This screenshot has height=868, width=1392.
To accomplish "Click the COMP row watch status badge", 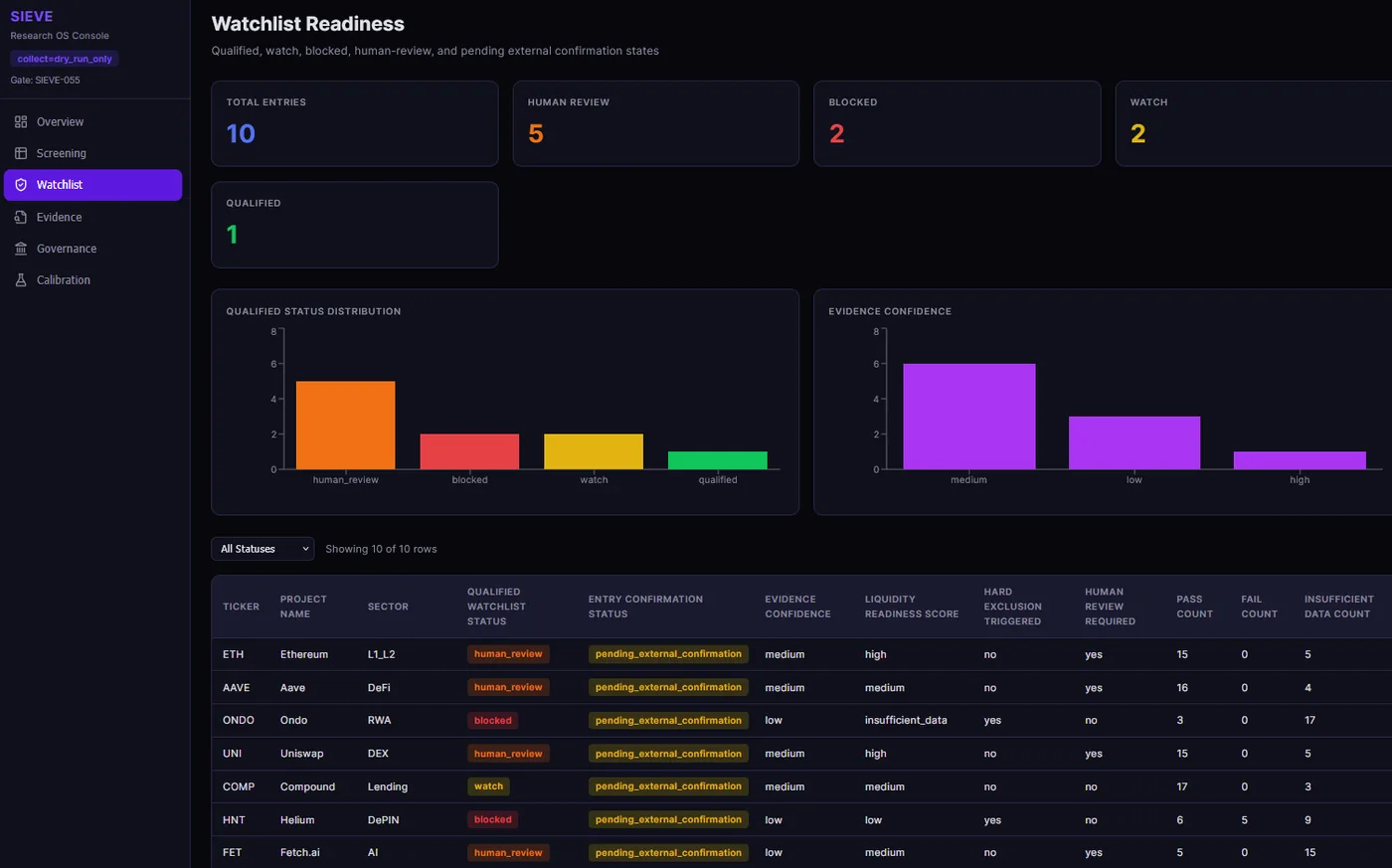I will (x=488, y=786).
